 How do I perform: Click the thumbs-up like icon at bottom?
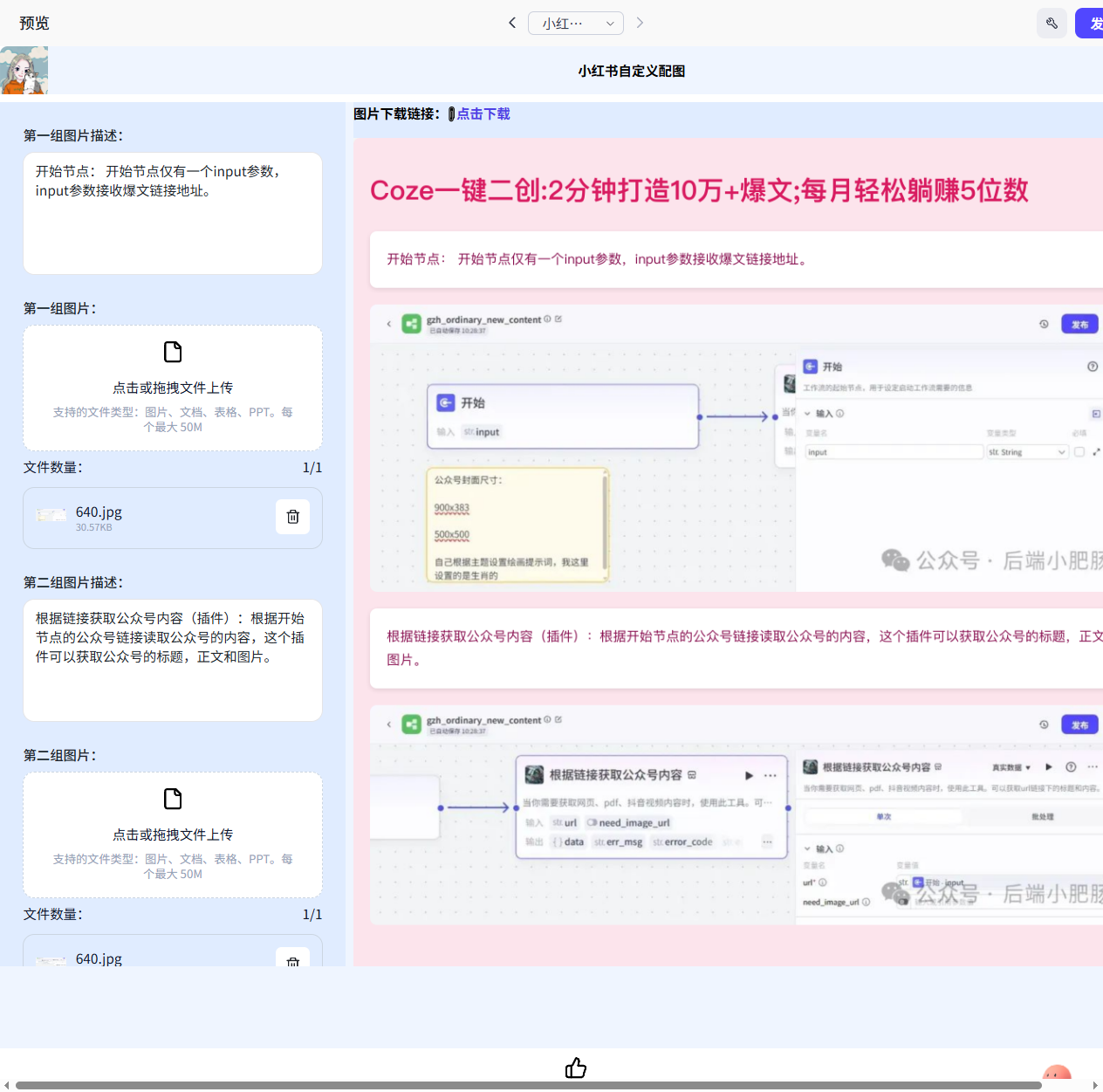click(576, 1068)
